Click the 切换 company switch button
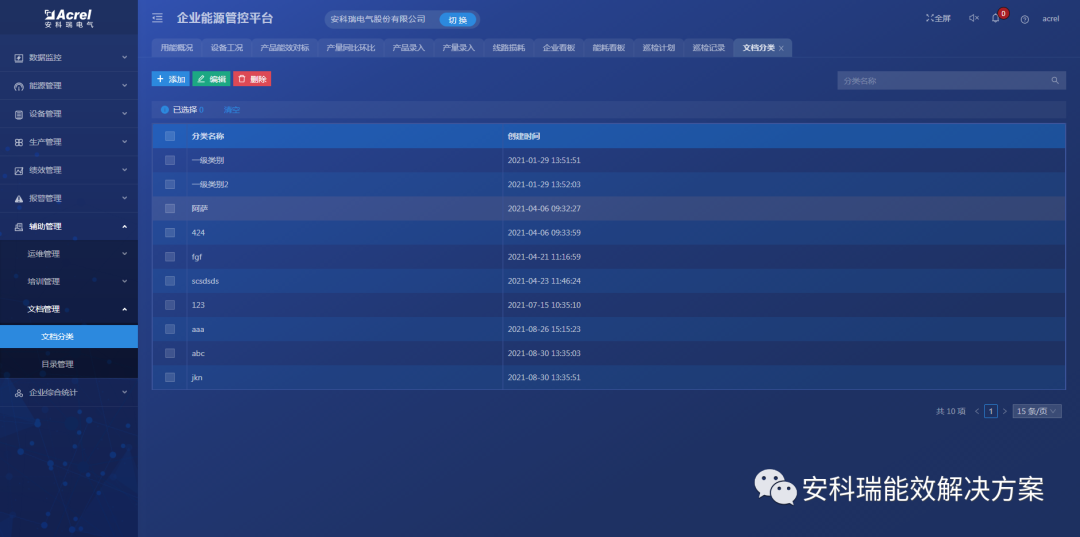This screenshot has width=1080, height=537. (x=458, y=20)
